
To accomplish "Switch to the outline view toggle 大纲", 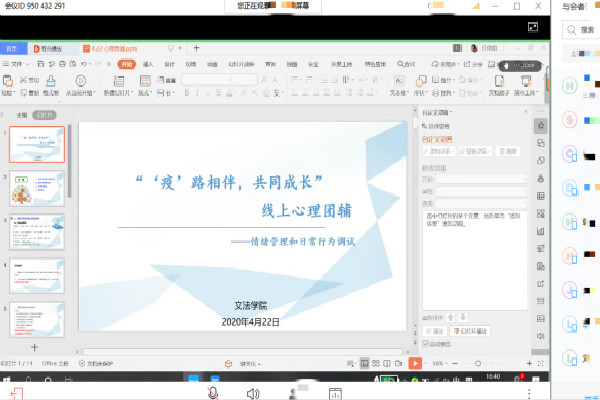I will (x=22, y=115).
